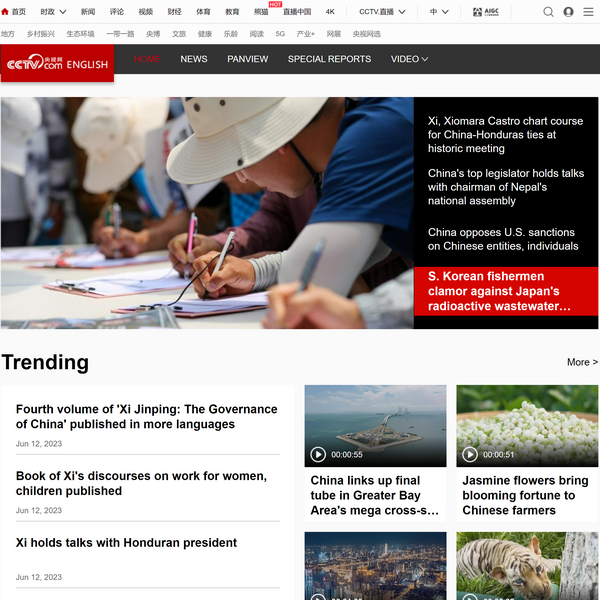The height and width of the screenshot is (600, 600).
Task: Play the Jasmine flowers video
Action: (x=470, y=454)
